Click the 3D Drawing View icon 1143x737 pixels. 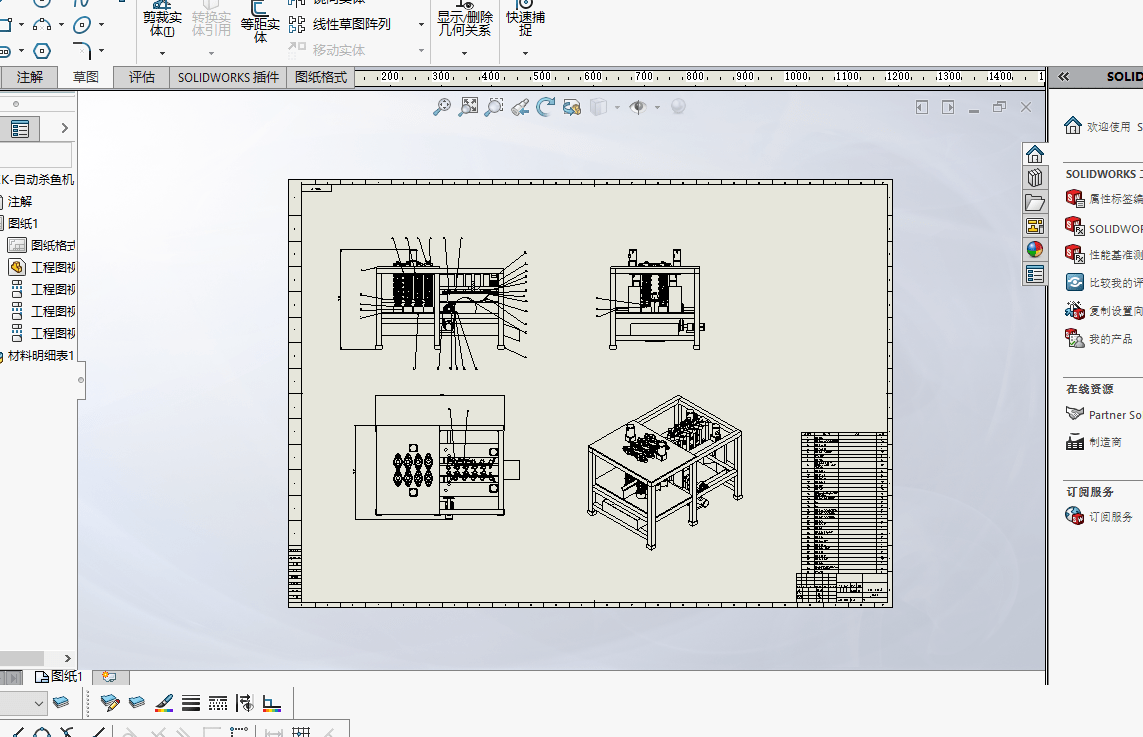572,107
